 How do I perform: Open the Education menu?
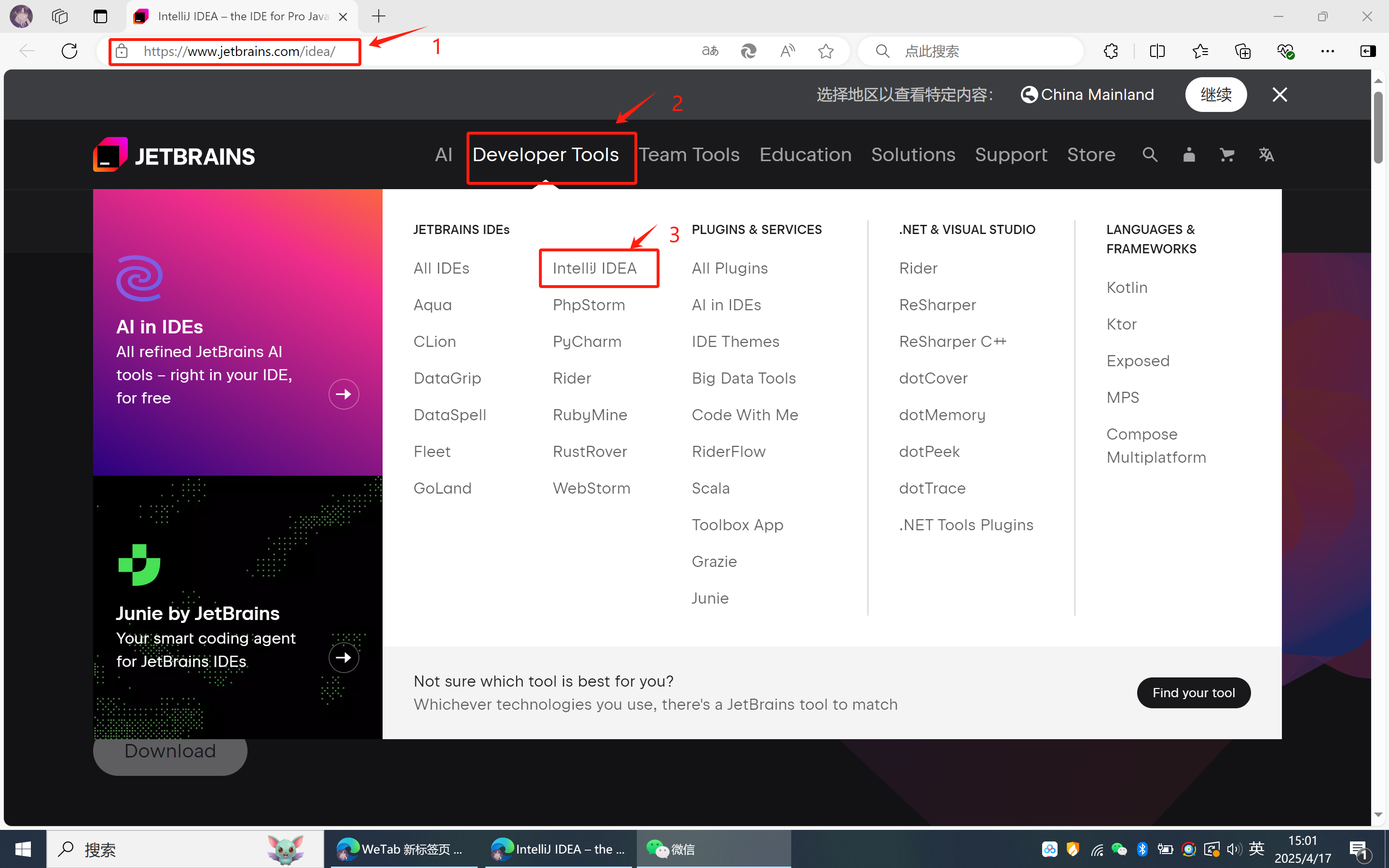pos(805,154)
